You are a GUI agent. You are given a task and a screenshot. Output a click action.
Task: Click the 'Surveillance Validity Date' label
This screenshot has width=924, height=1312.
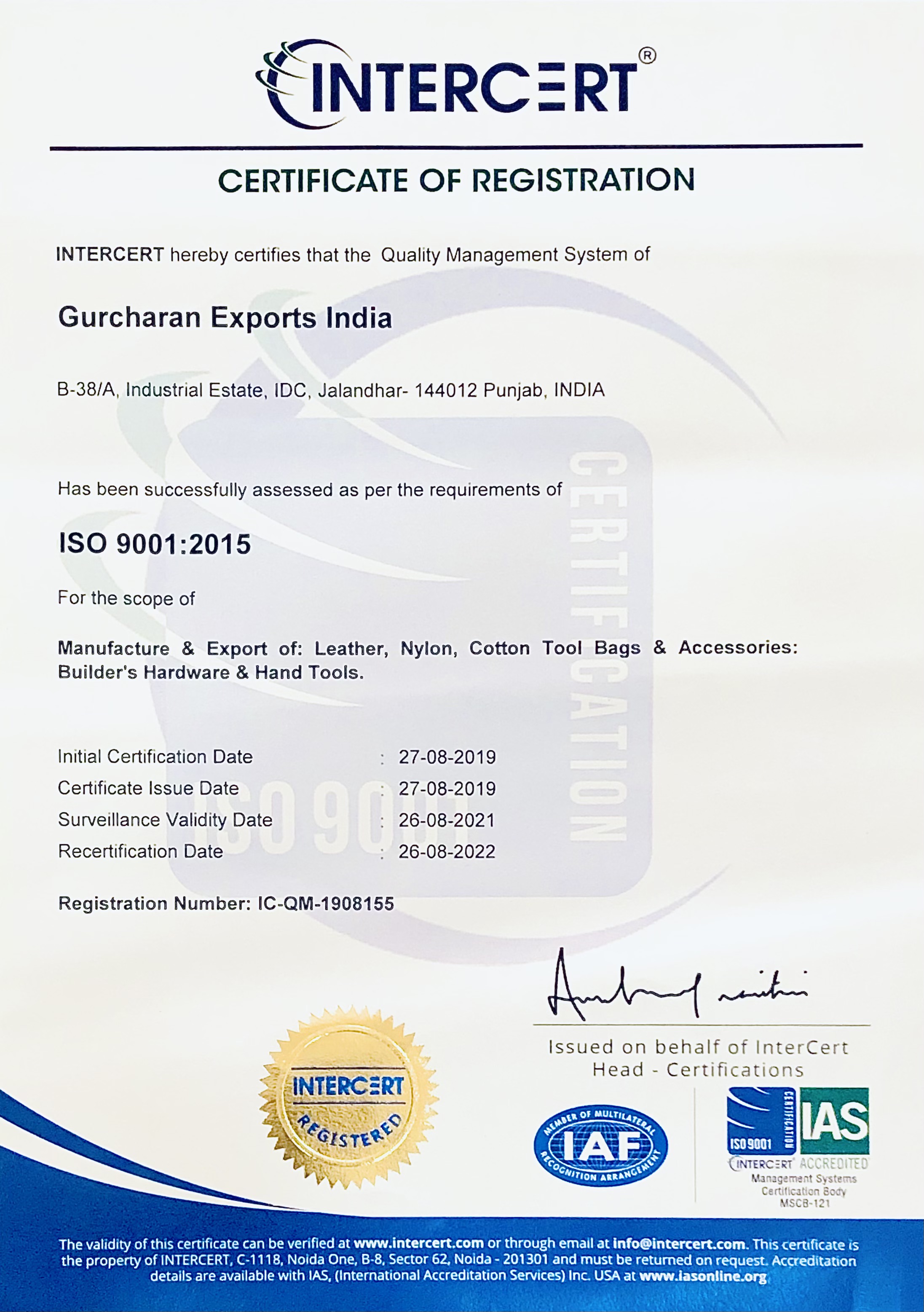point(165,820)
